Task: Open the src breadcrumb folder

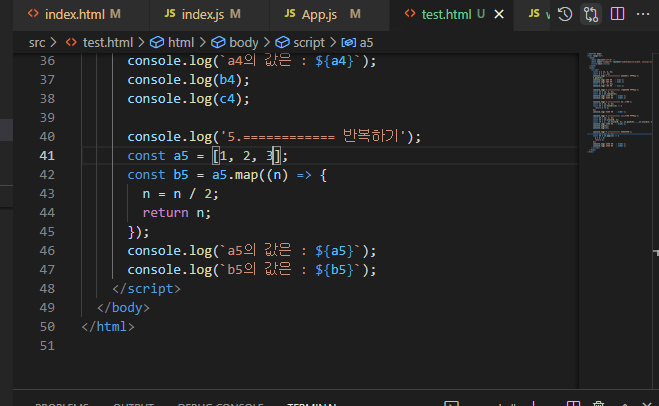Action: pos(37,42)
